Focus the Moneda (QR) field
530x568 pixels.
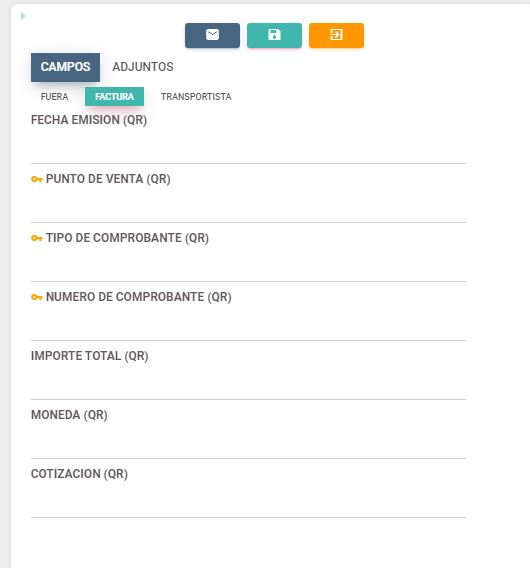248,442
